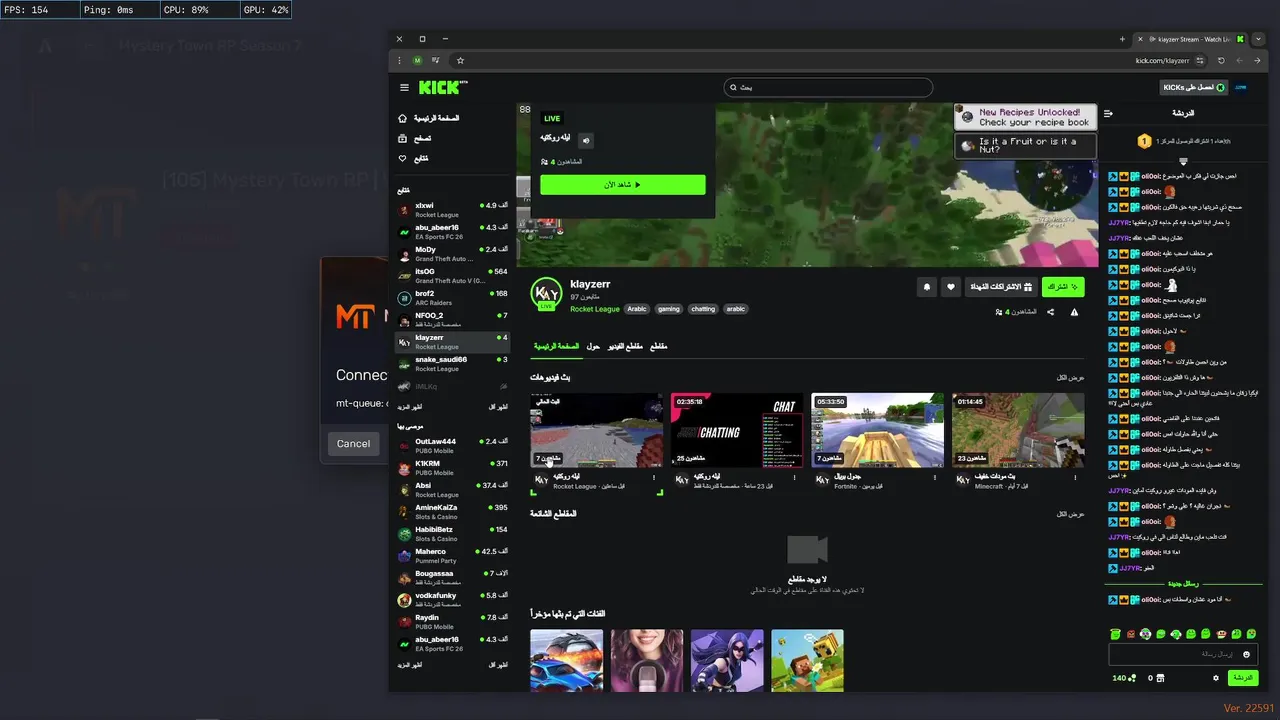The image size is (1280, 720).
Task: Open the 05:33:50 Fortnite video thumbnail
Action: pyautogui.click(x=877, y=430)
